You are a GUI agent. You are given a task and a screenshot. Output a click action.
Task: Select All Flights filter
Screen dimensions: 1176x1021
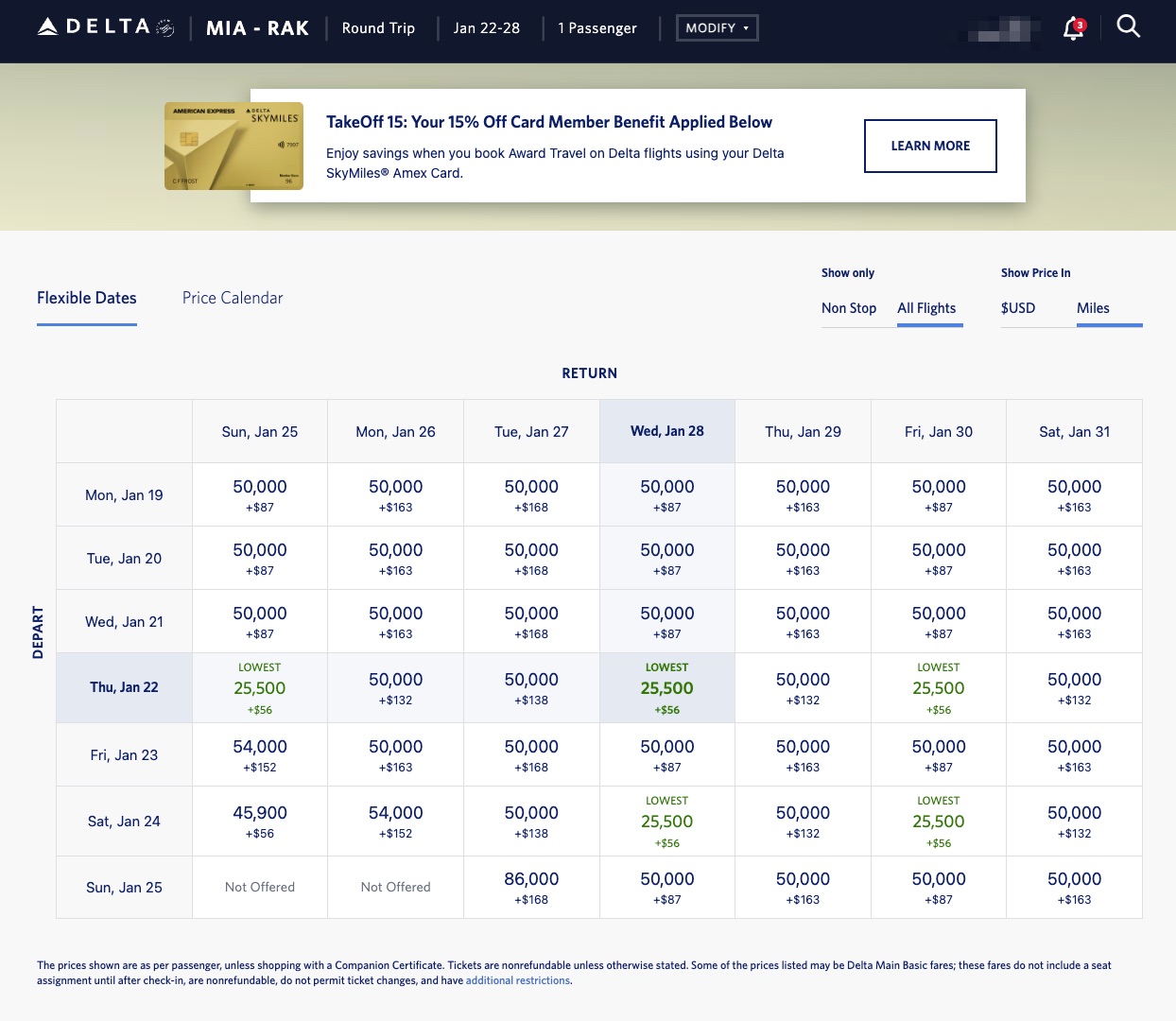coord(926,308)
